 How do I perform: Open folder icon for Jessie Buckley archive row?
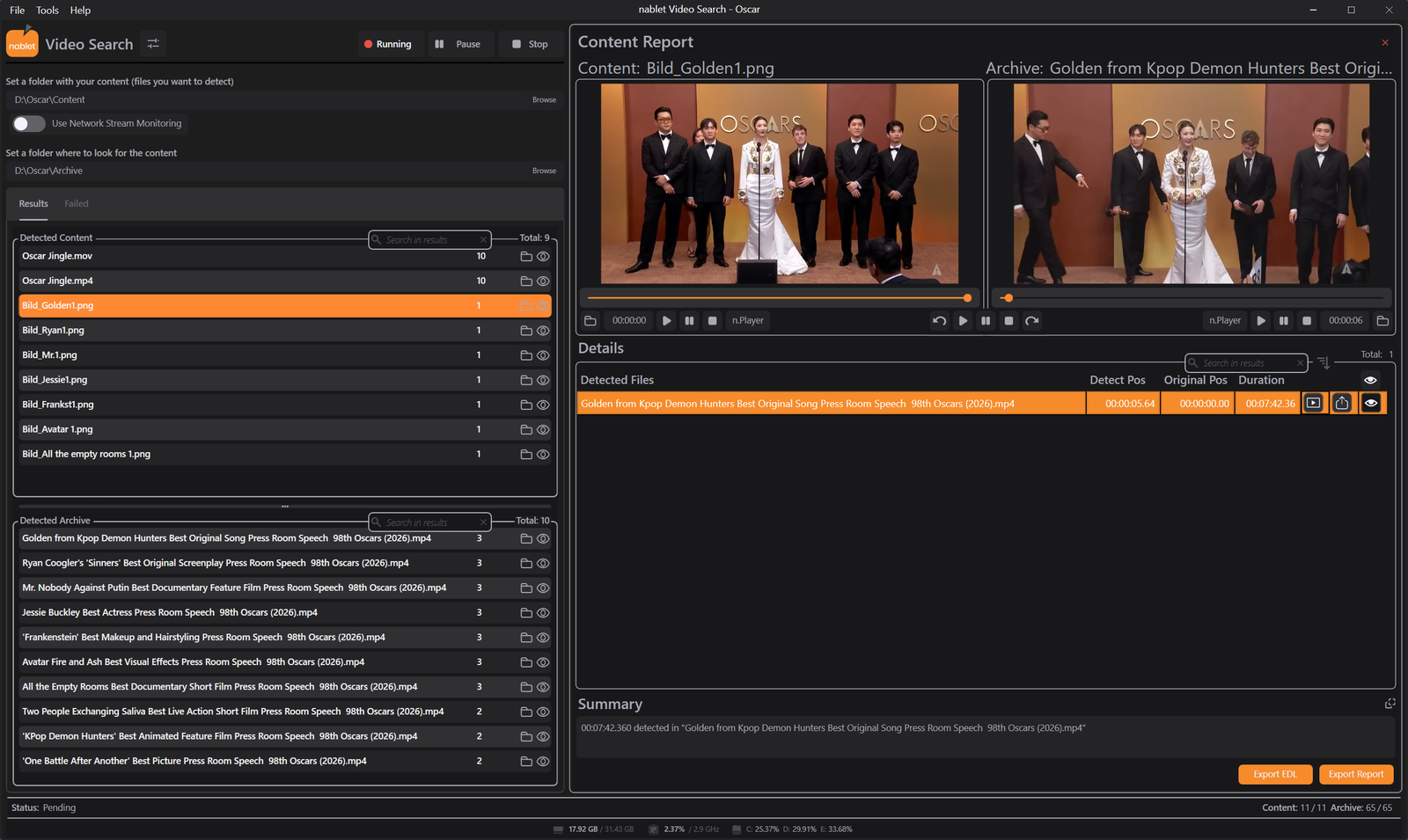pyautogui.click(x=526, y=613)
